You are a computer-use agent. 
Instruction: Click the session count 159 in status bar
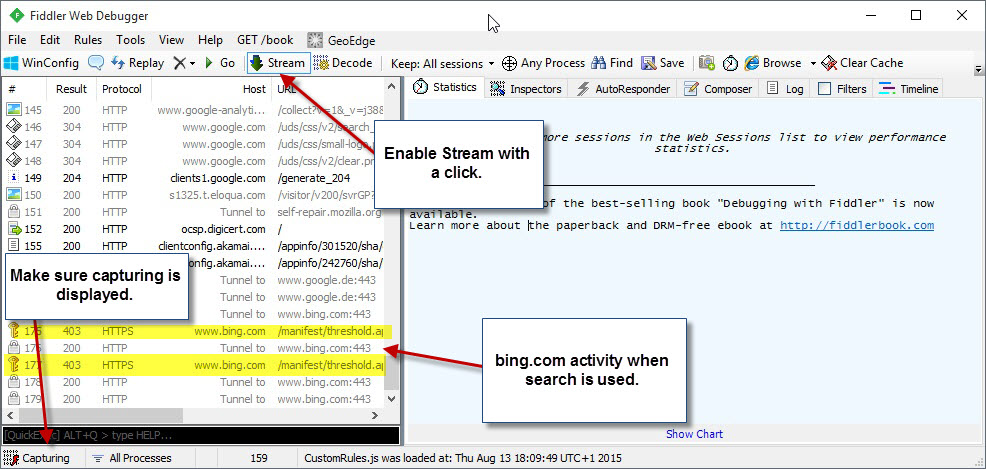pyautogui.click(x=258, y=458)
